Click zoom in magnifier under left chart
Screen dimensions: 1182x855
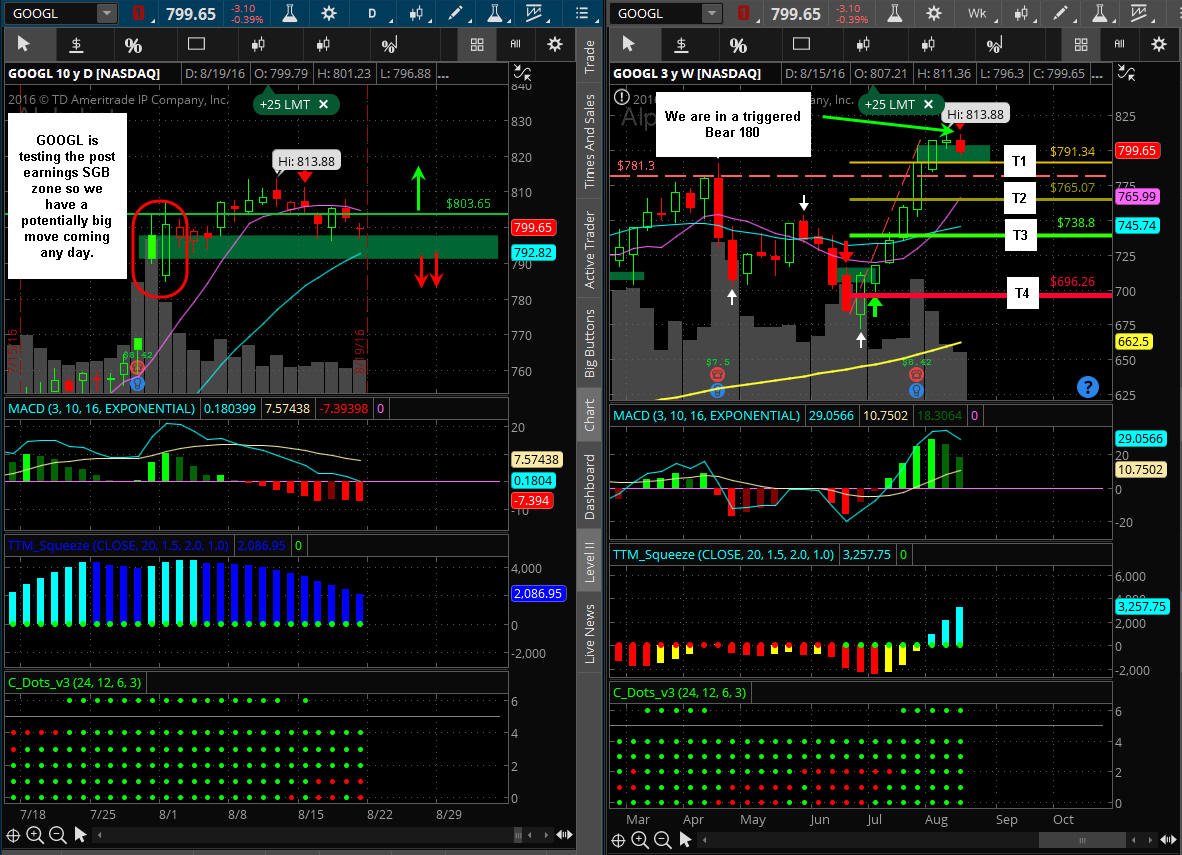(x=35, y=835)
